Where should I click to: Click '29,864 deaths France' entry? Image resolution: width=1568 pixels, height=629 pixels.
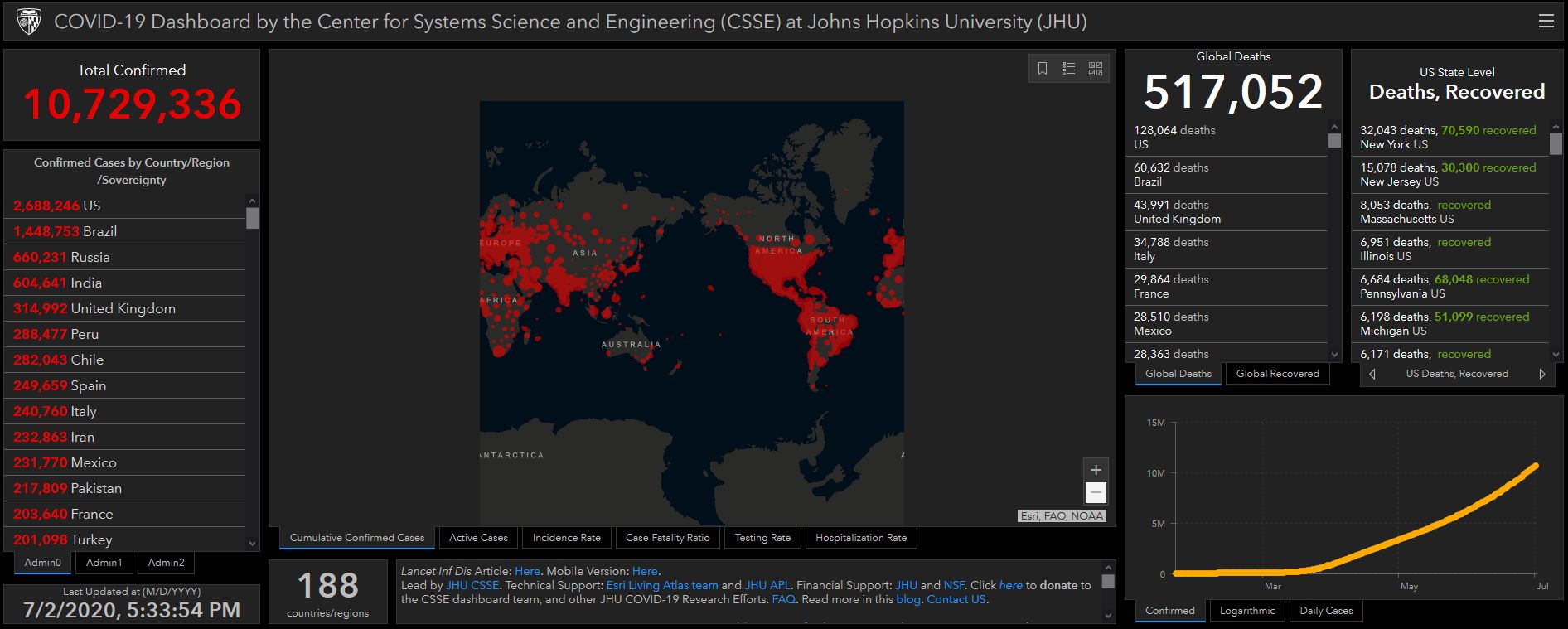click(1227, 287)
